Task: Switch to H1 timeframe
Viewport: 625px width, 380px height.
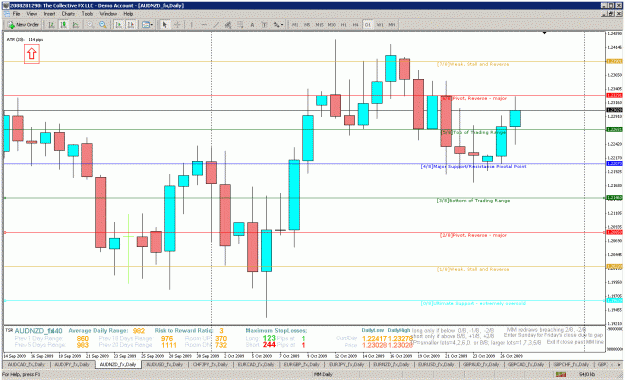Action: (344, 25)
